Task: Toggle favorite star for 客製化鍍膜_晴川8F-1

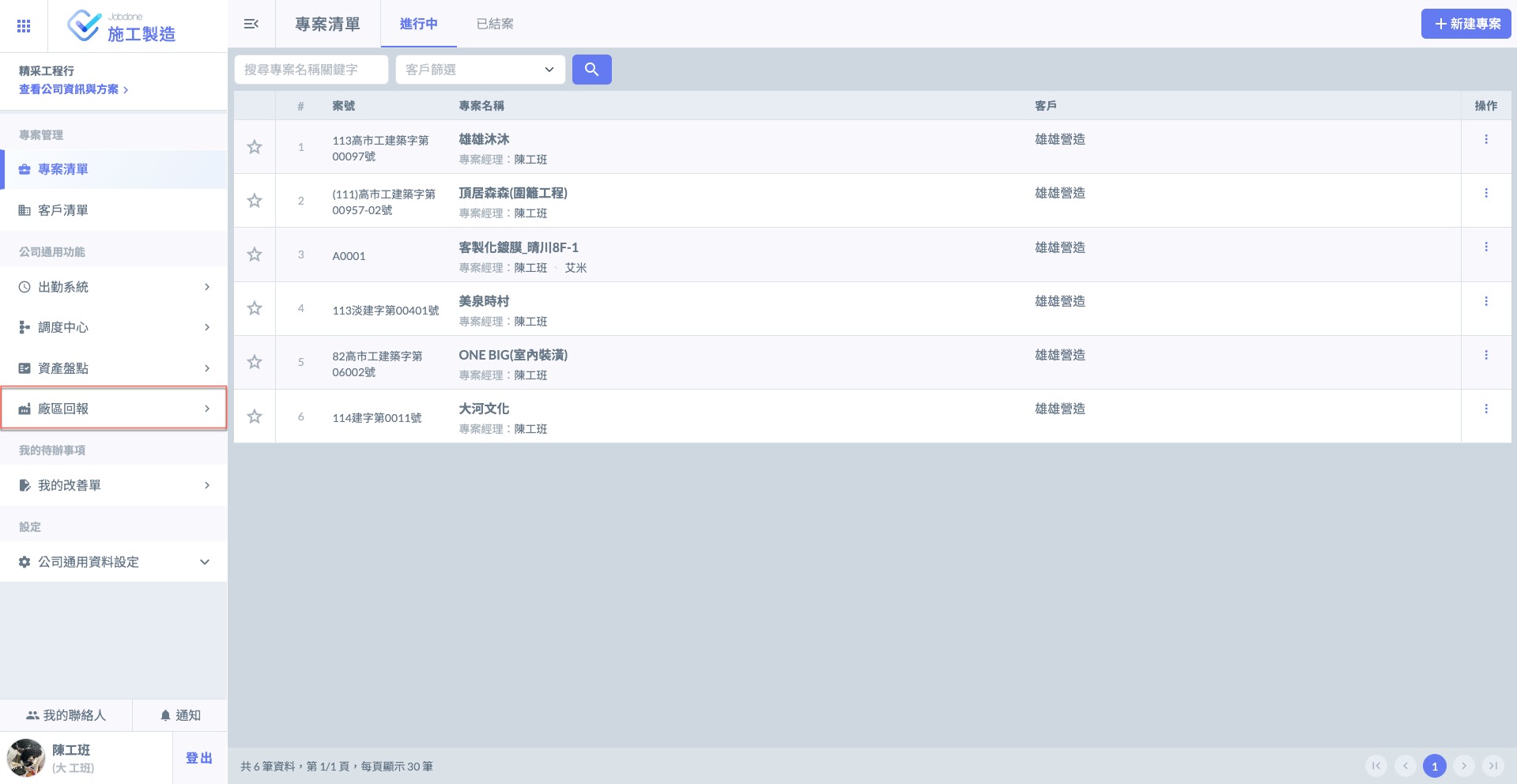Action: (x=255, y=254)
